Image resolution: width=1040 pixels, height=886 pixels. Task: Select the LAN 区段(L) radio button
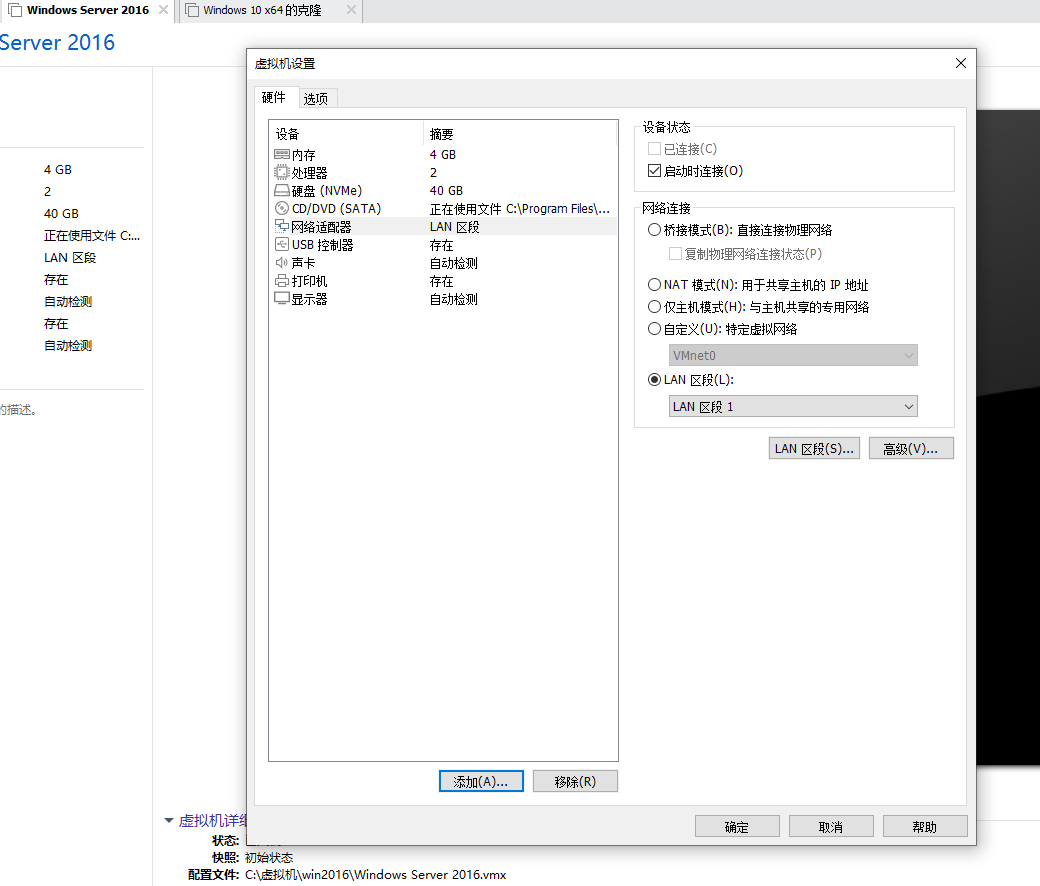pos(654,379)
